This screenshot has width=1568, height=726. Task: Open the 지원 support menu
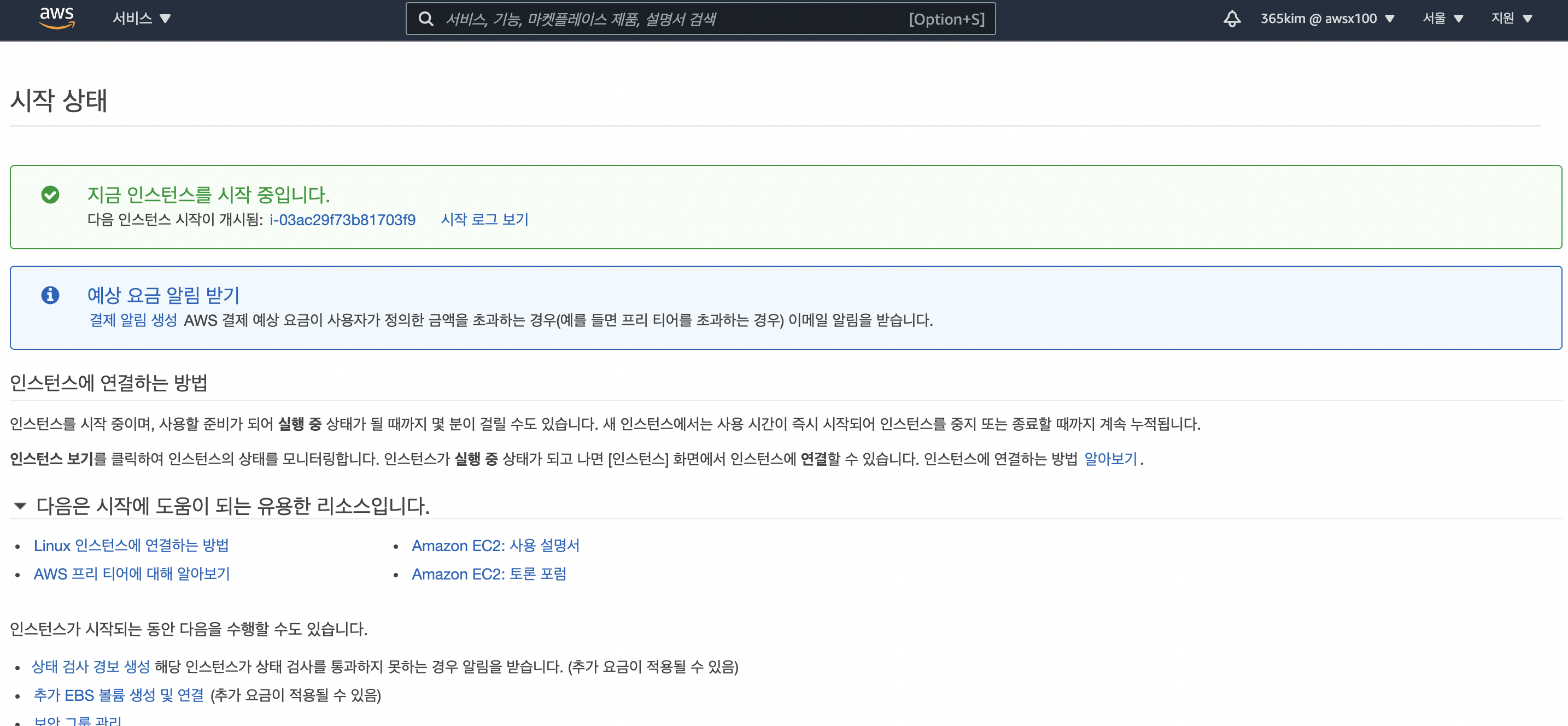(1511, 19)
